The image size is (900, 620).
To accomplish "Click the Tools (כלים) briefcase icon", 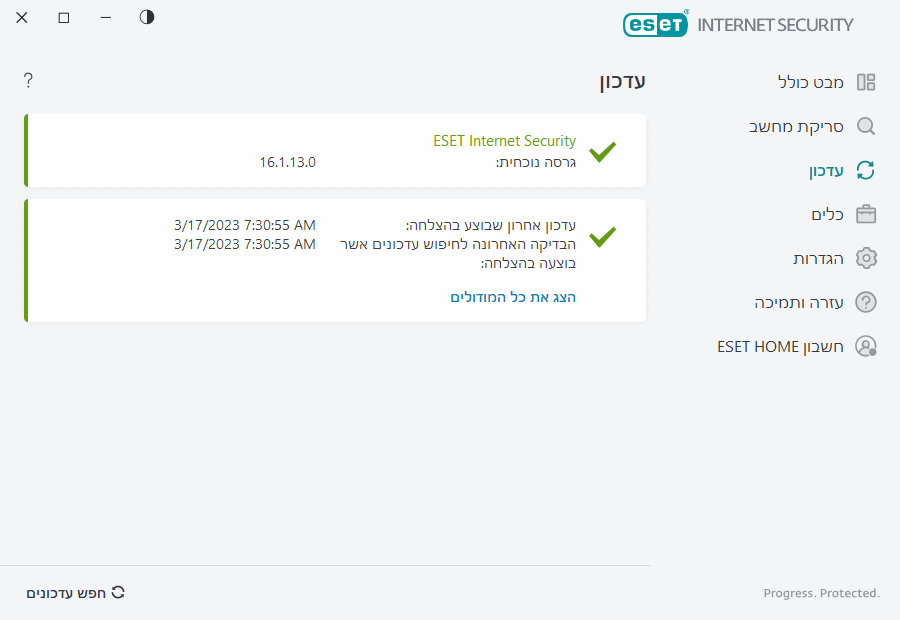I will tap(866, 214).
